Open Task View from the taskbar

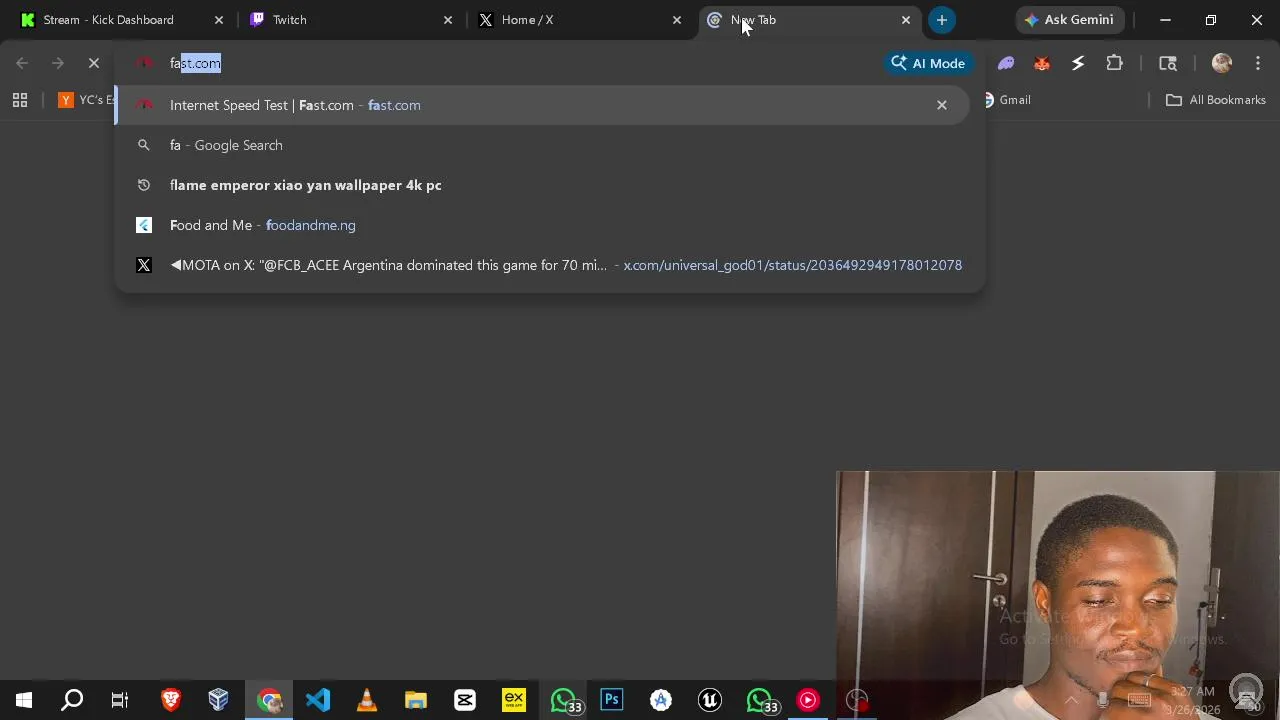[x=120, y=700]
